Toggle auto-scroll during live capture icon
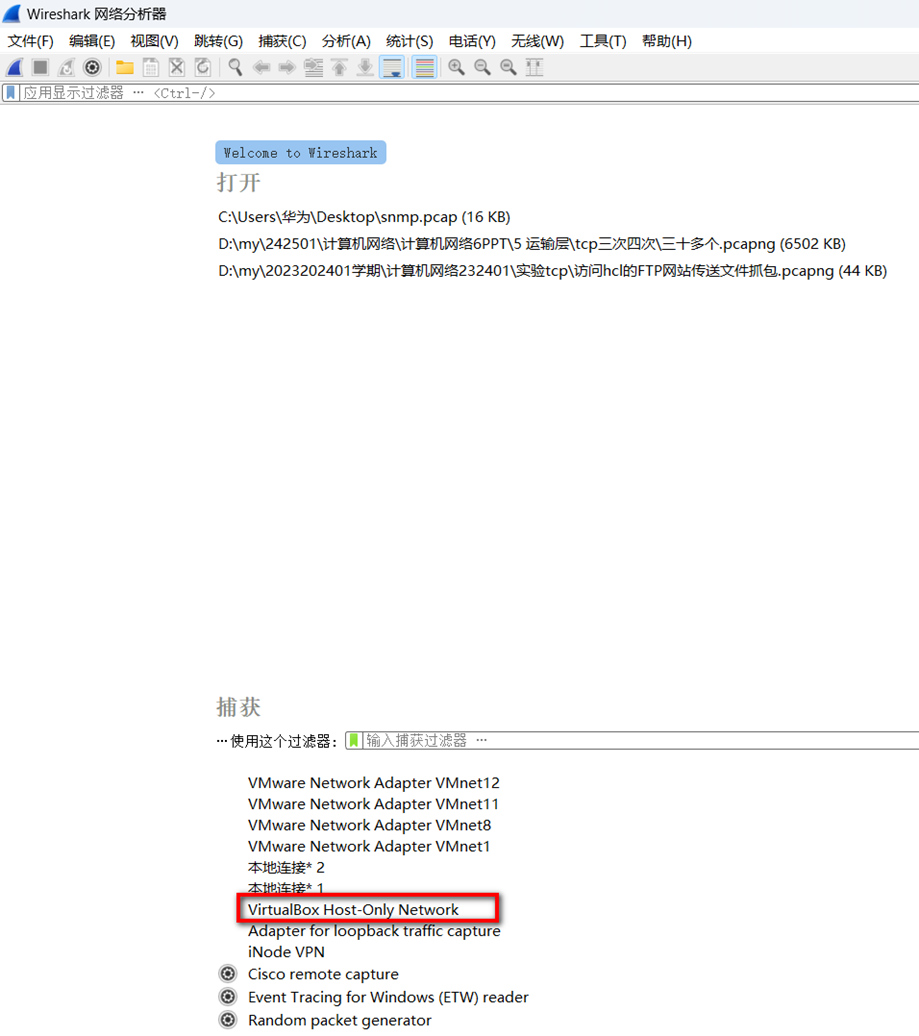This screenshot has width=919, height=1036. [392, 67]
